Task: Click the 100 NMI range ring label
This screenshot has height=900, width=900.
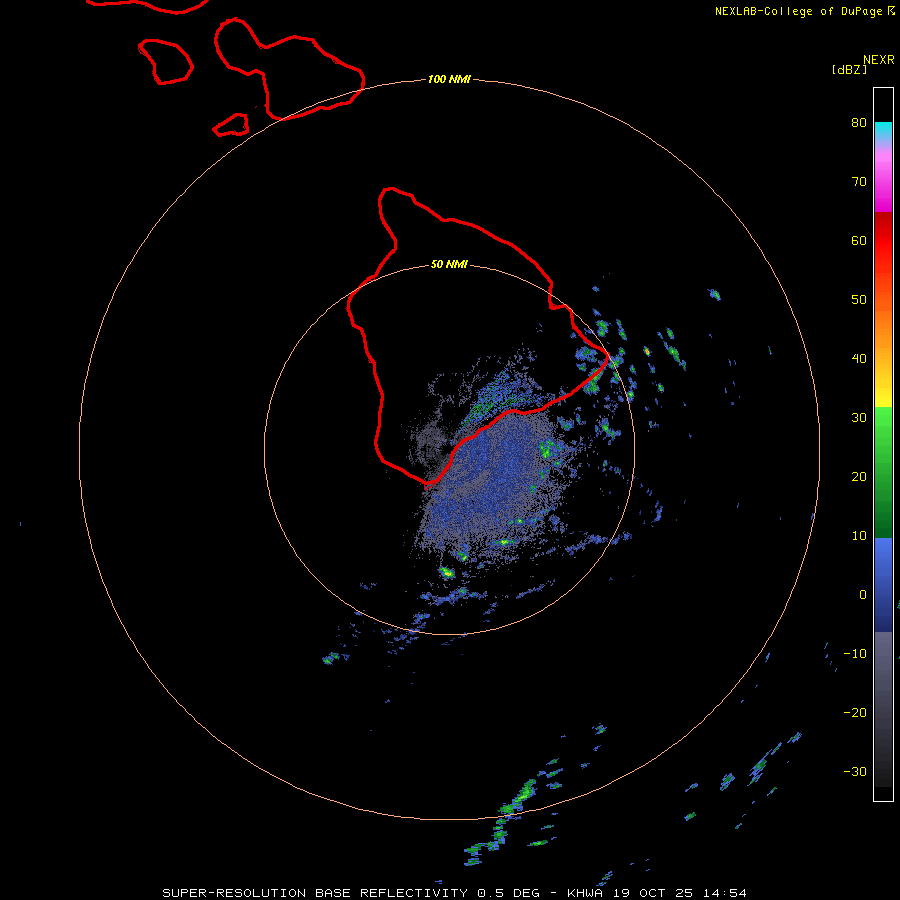Action: tap(449, 79)
